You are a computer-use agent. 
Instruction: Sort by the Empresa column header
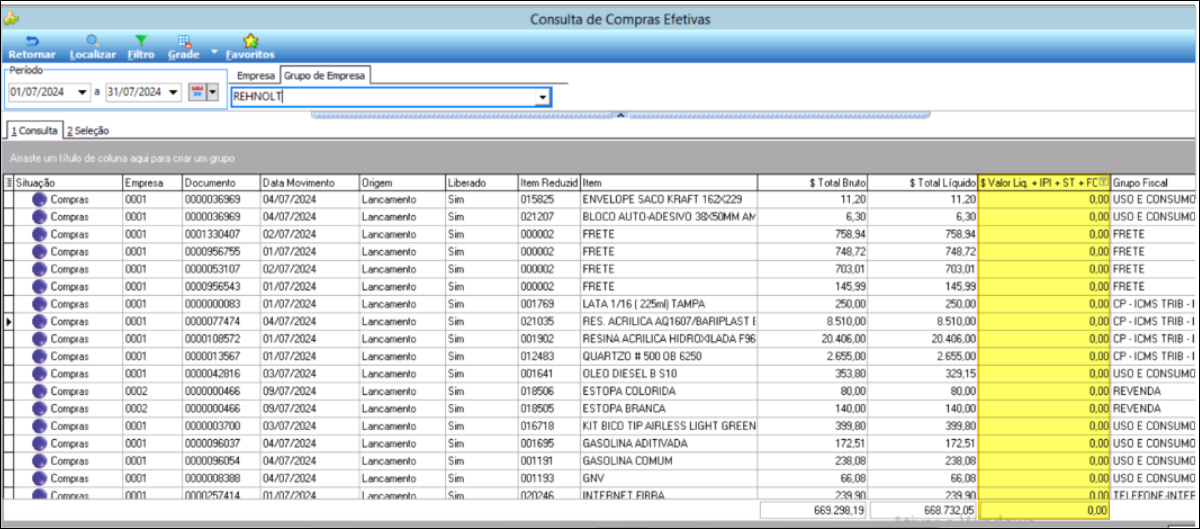pos(151,183)
